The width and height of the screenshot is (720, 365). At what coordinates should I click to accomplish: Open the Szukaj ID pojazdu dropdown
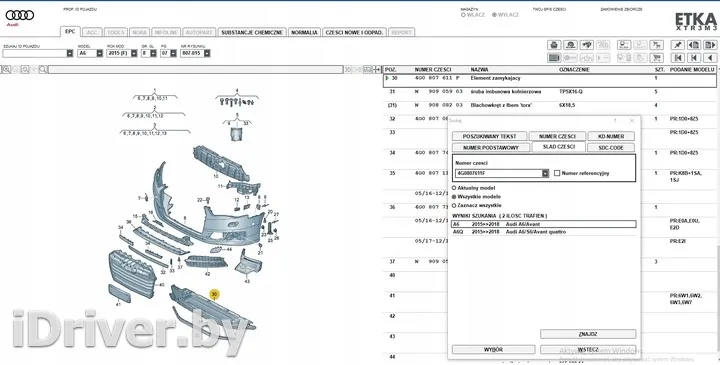pyautogui.click(x=70, y=53)
